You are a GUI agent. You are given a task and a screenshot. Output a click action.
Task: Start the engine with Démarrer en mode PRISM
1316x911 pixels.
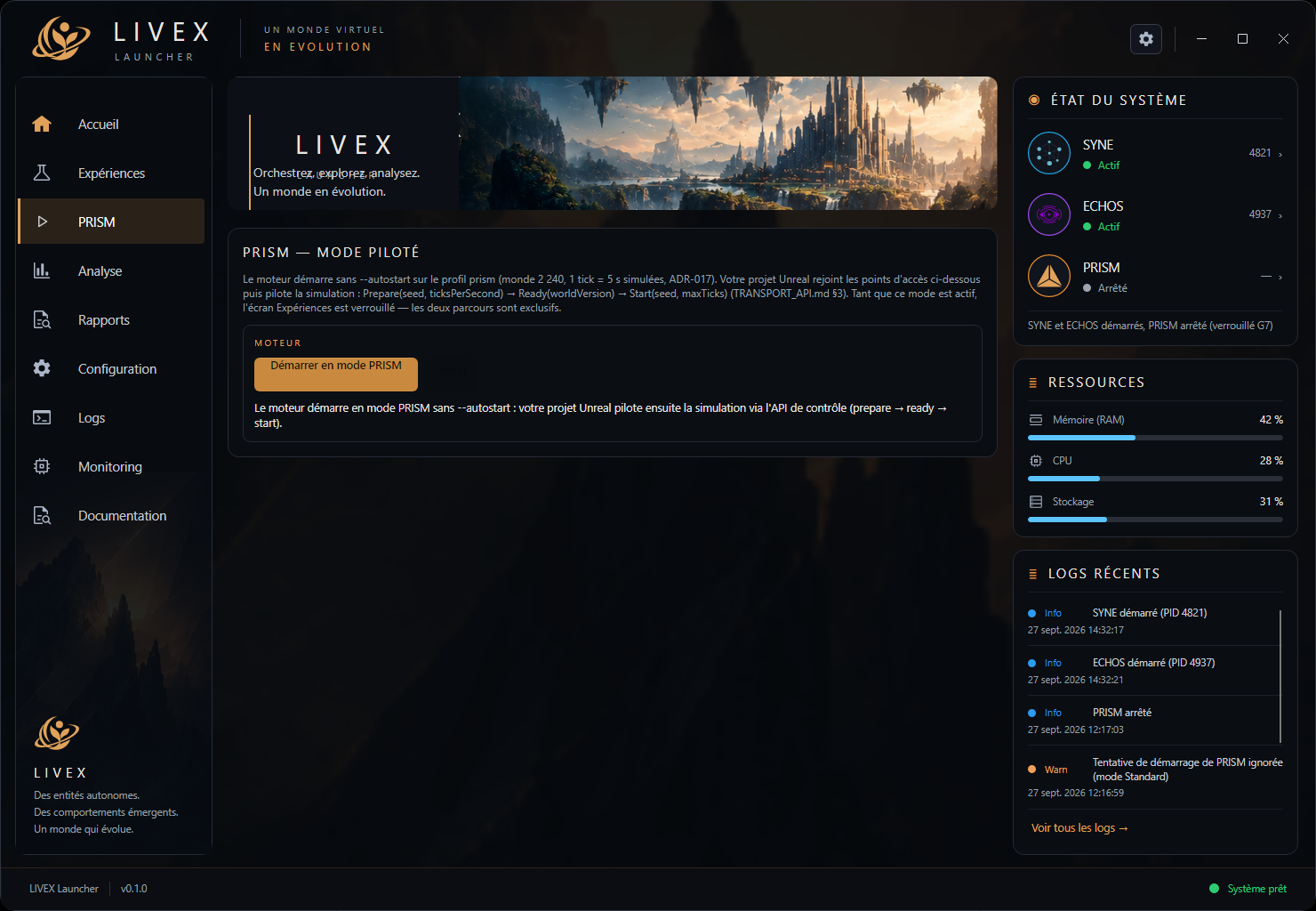click(x=336, y=375)
